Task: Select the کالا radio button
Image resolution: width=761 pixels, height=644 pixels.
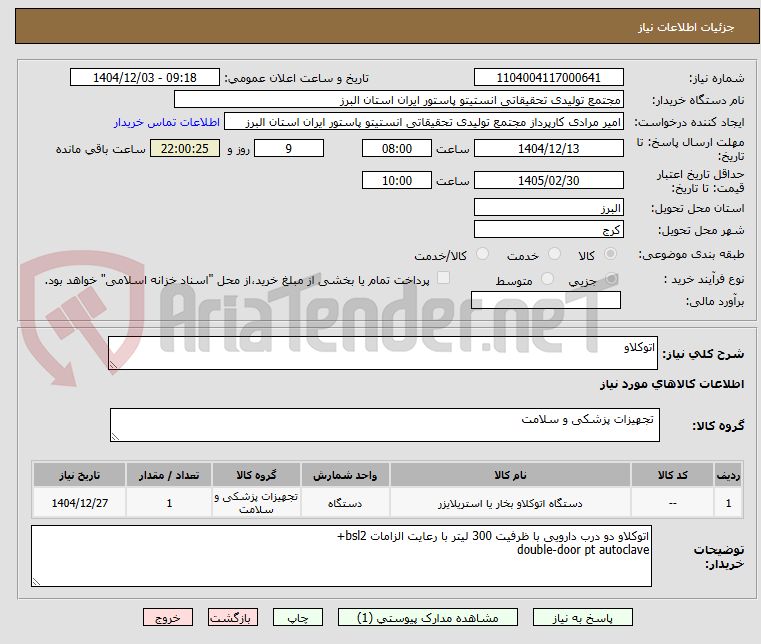Action: pos(610,254)
